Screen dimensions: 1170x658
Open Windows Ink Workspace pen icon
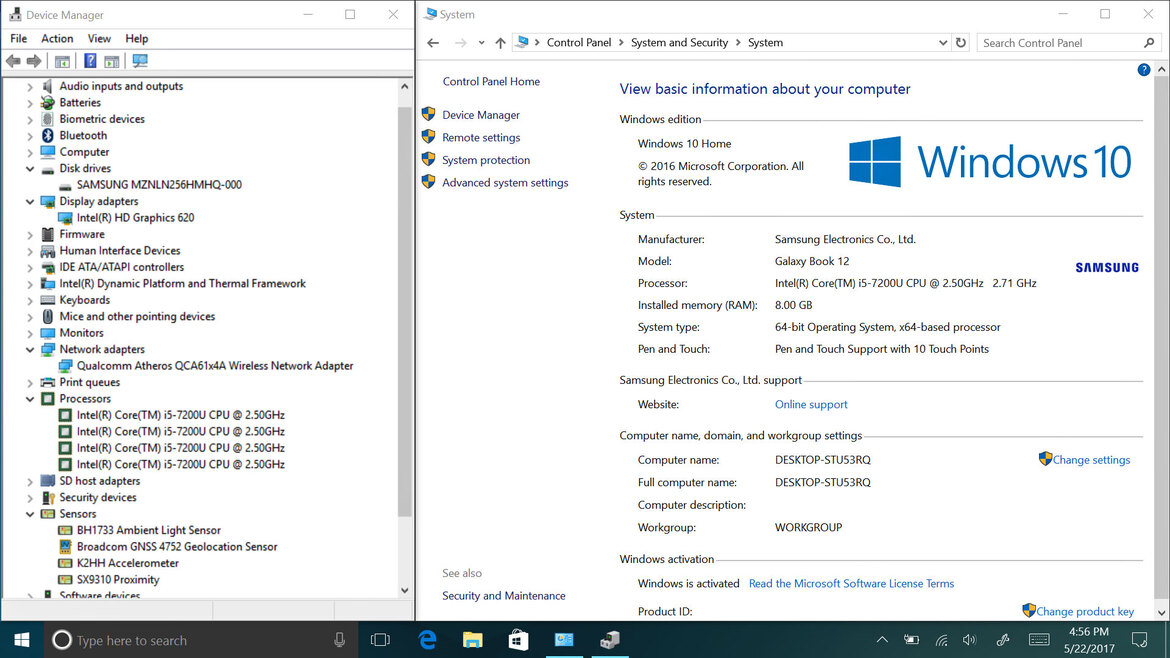1003,640
